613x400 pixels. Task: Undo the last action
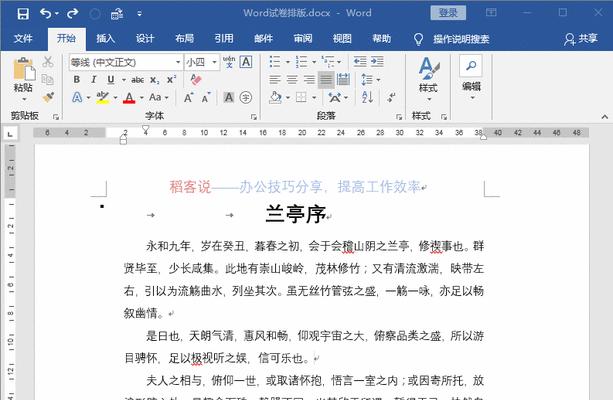(x=45, y=14)
